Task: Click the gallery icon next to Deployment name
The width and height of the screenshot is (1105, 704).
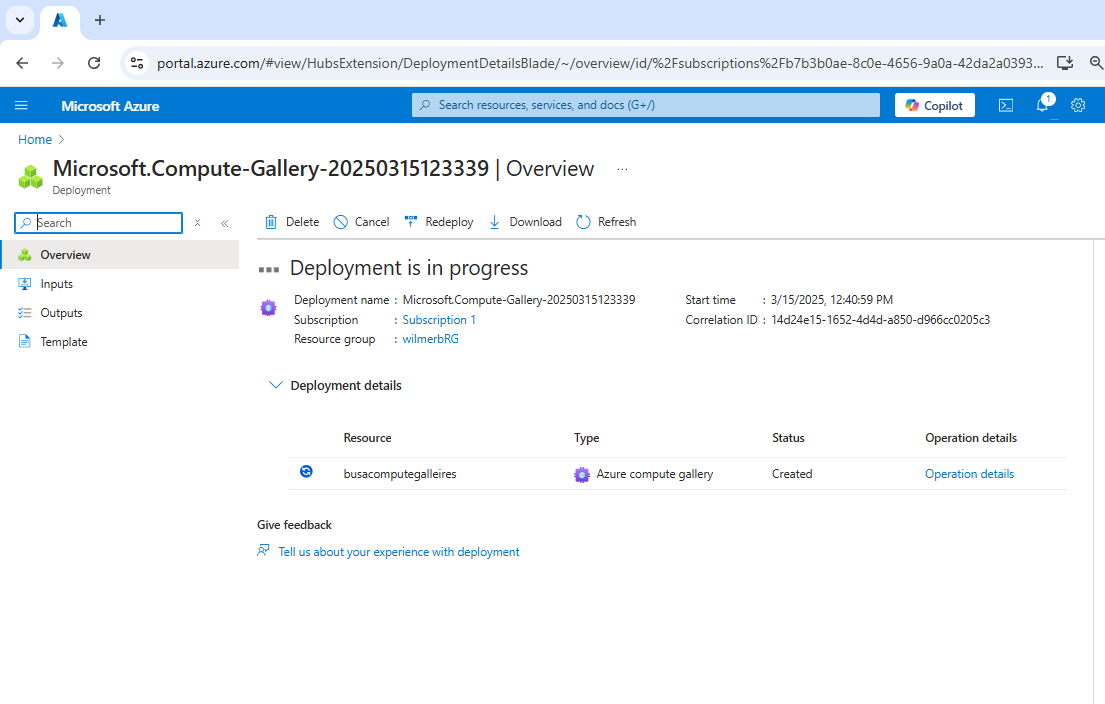Action: [268, 308]
